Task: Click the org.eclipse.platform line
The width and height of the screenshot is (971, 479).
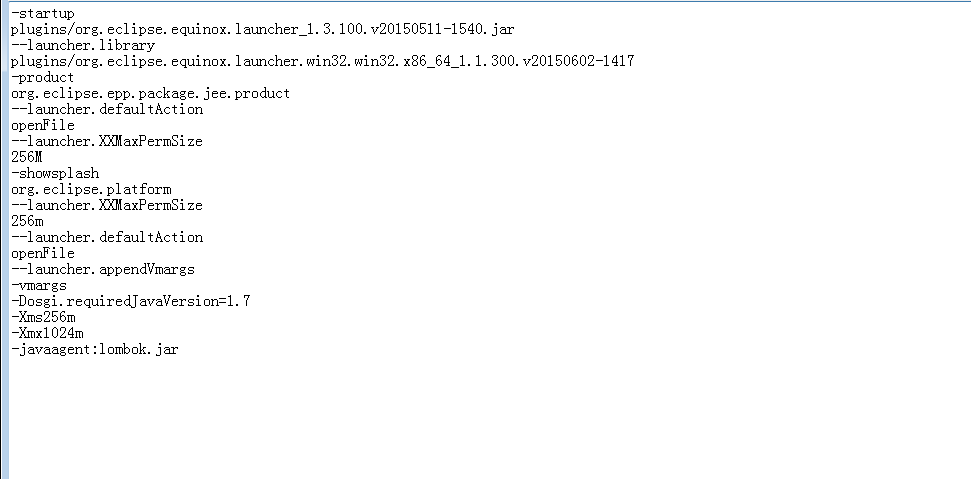Action: pyautogui.click(x=91, y=189)
